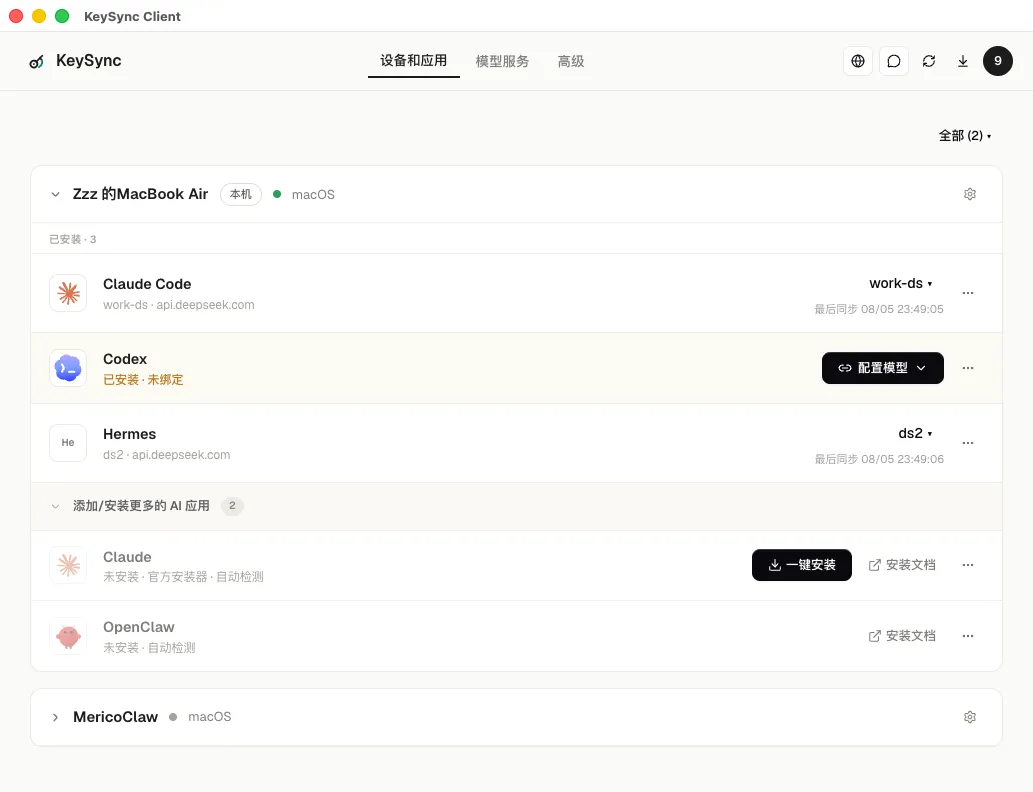This screenshot has width=1033, height=792.
Task: Open ds2 model dropdown for Hermes
Action: [x=916, y=434]
